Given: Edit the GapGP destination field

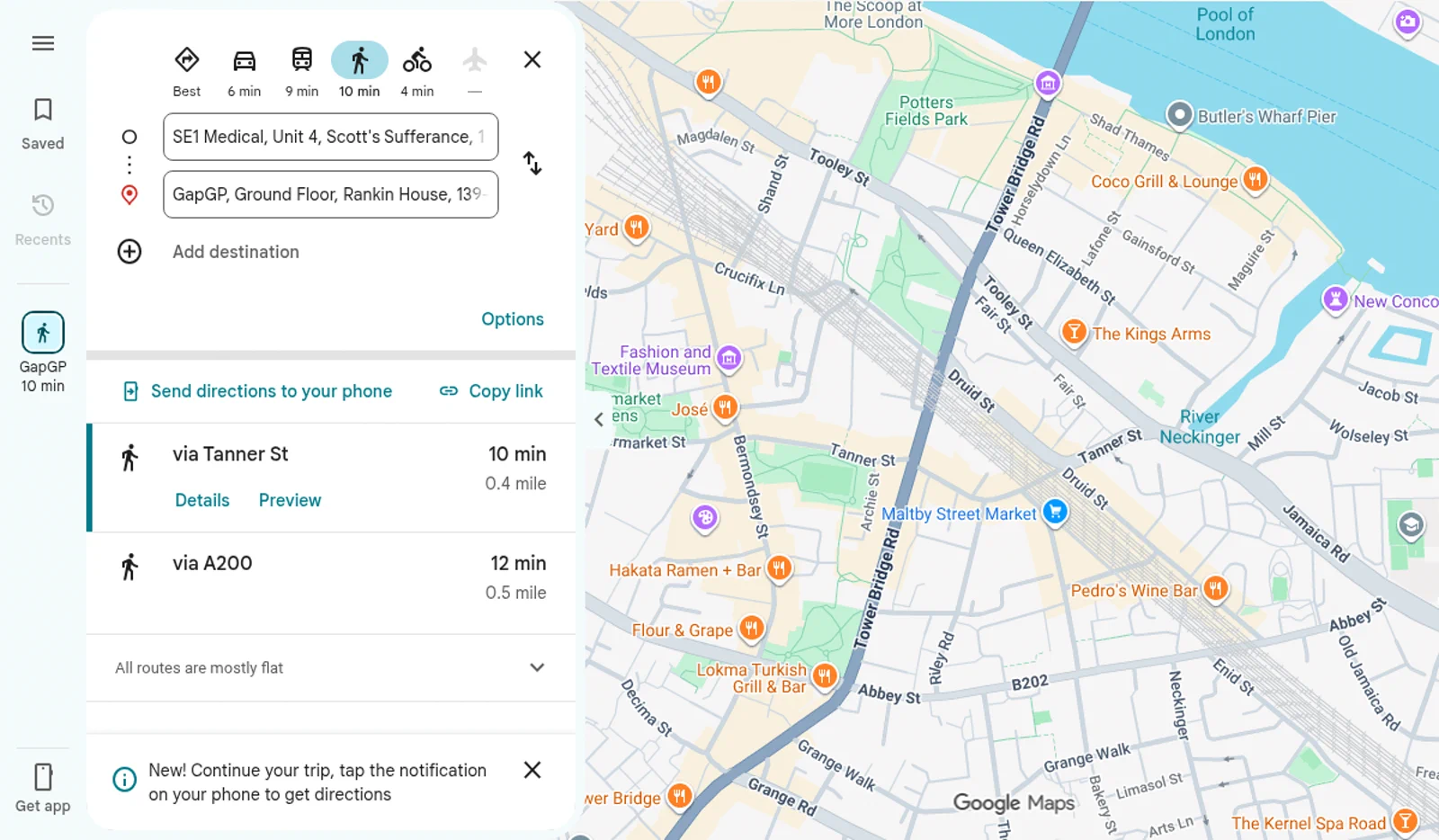Looking at the screenshot, I should tap(330, 194).
